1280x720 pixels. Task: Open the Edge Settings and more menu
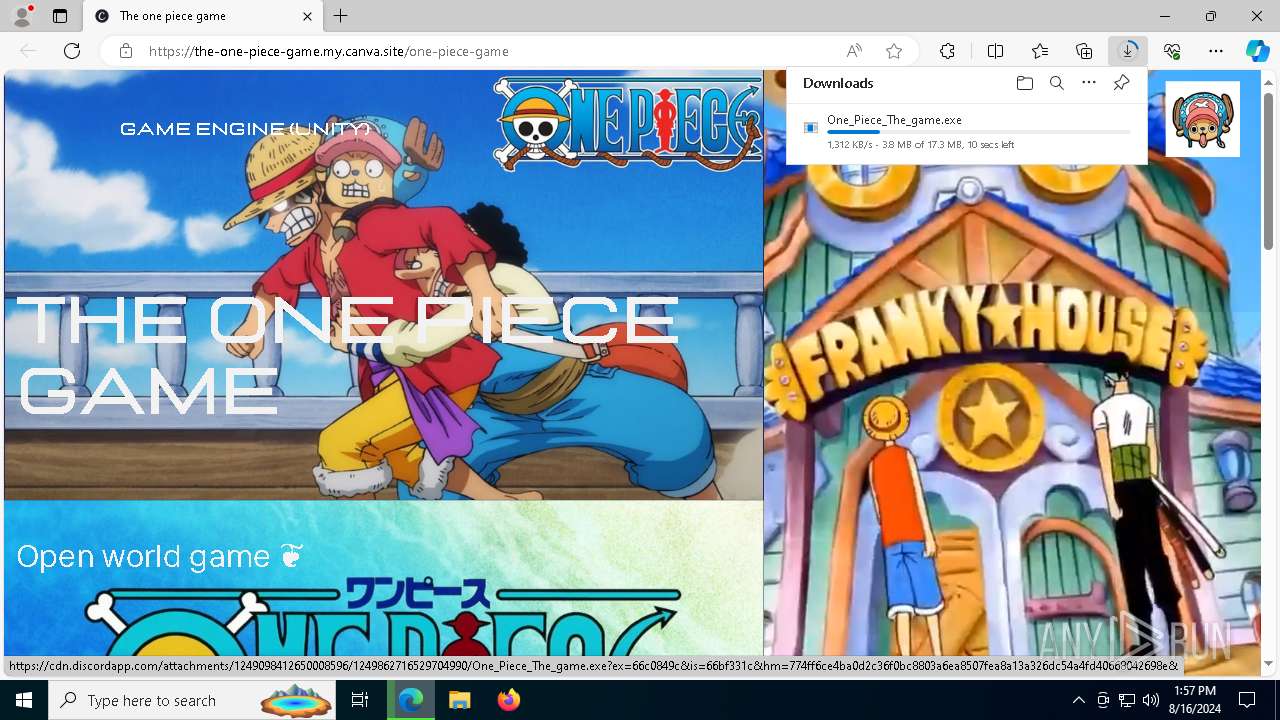(x=1216, y=51)
